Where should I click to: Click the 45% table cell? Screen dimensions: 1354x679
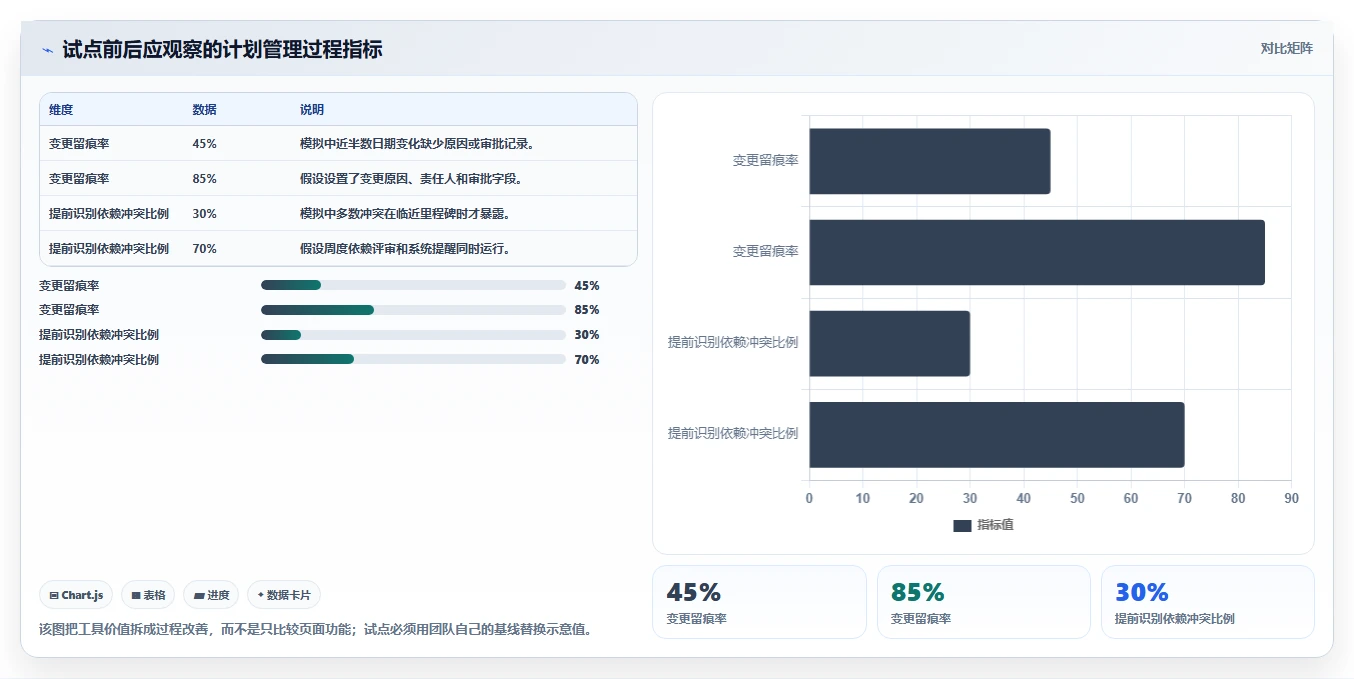(x=204, y=144)
